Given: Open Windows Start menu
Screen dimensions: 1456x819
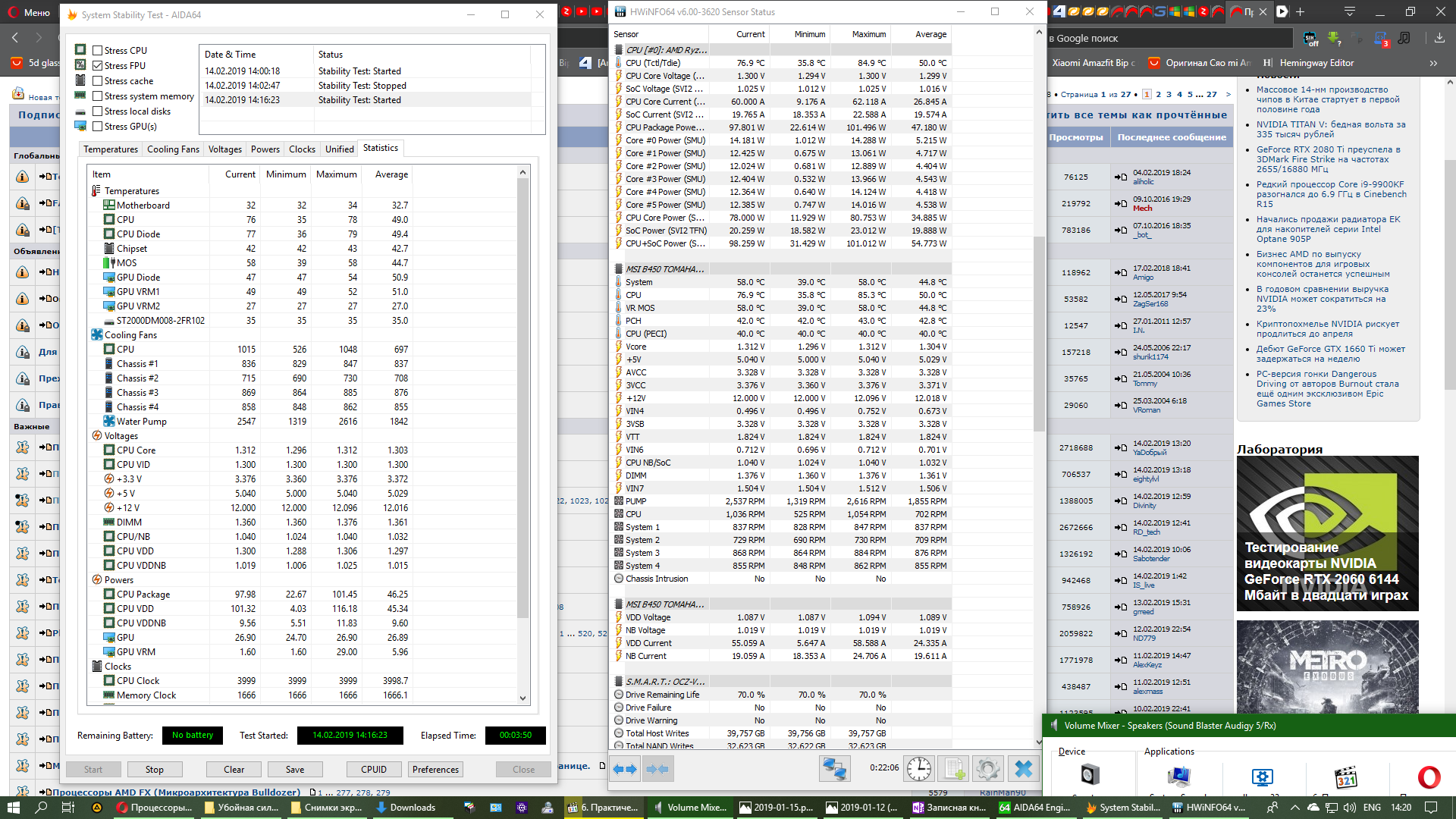Looking at the screenshot, I should click(13, 808).
